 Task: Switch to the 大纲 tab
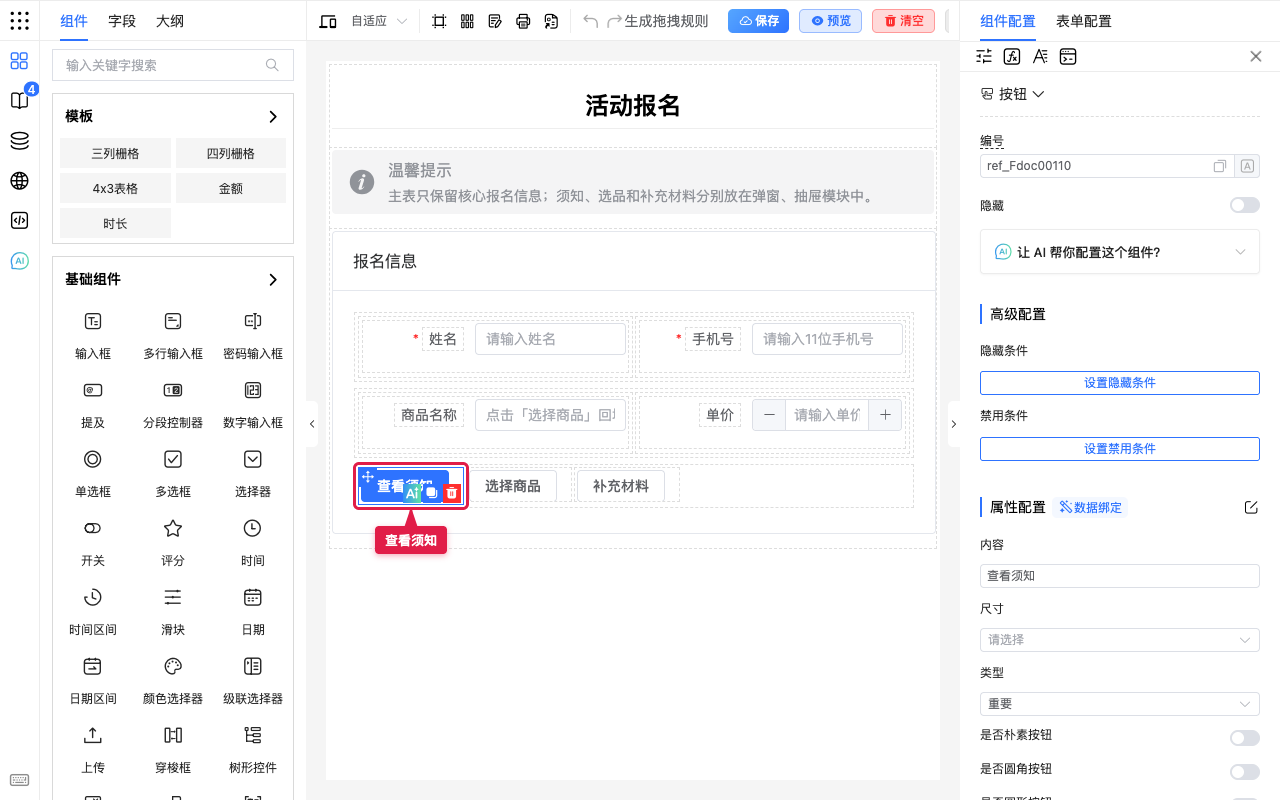(170, 21)
